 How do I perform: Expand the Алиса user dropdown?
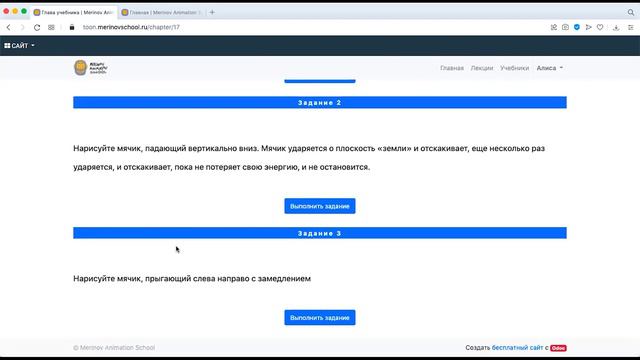(x=550, y=68)
